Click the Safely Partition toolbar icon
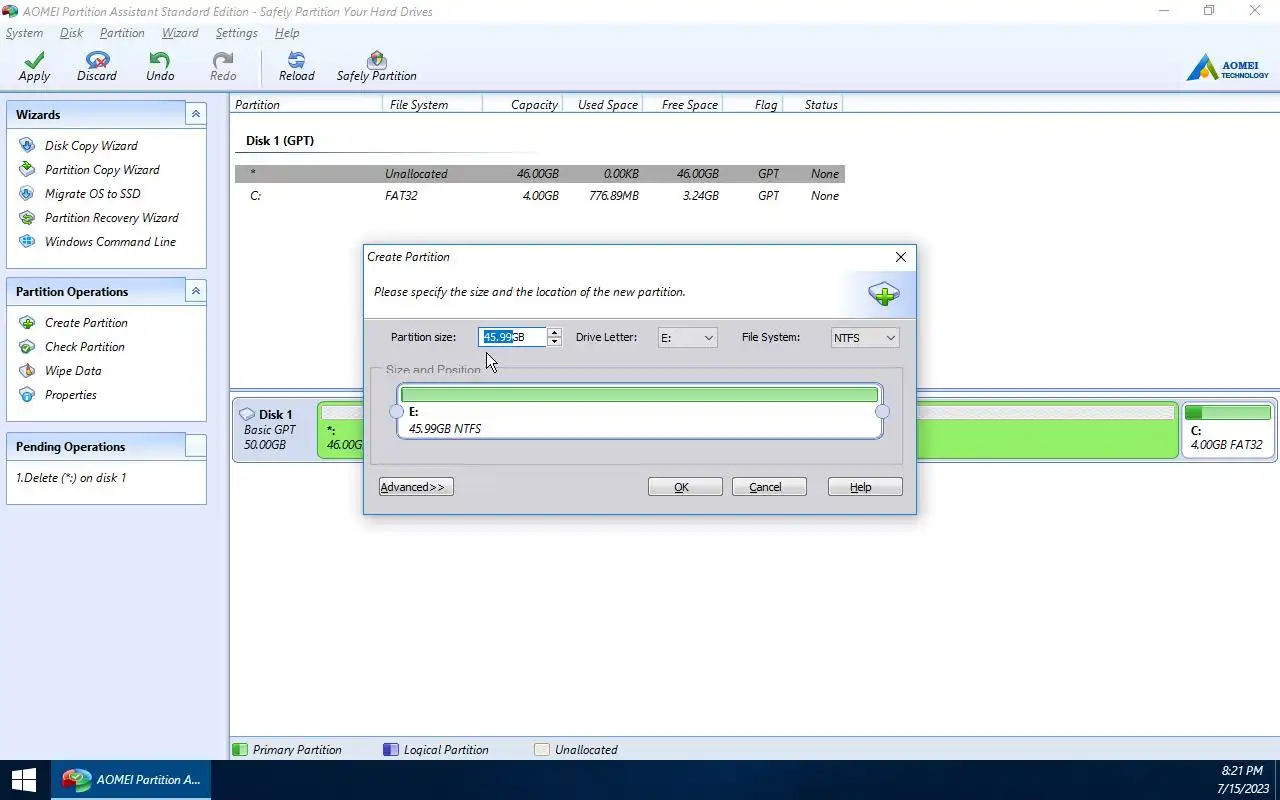 [376, 60]
